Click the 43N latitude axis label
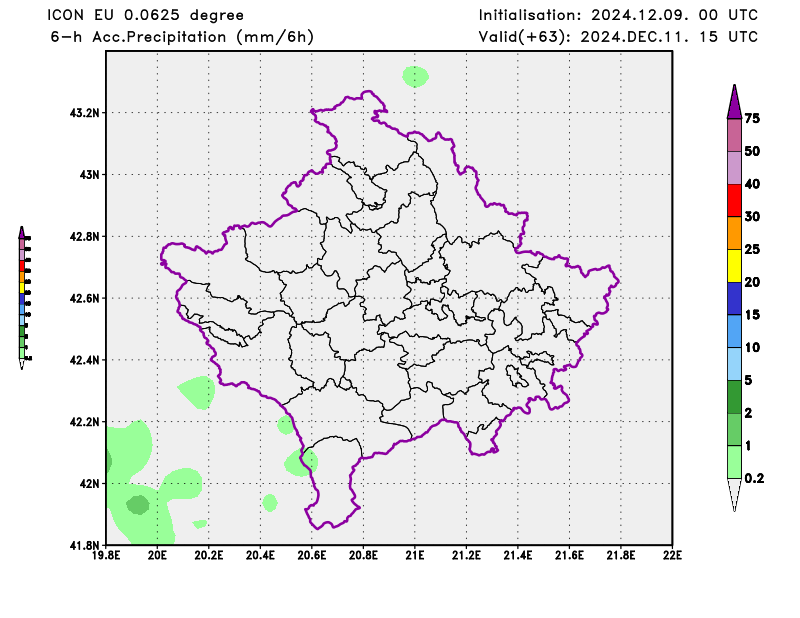This screenshot has height=618, width=800. coord(89,175)
